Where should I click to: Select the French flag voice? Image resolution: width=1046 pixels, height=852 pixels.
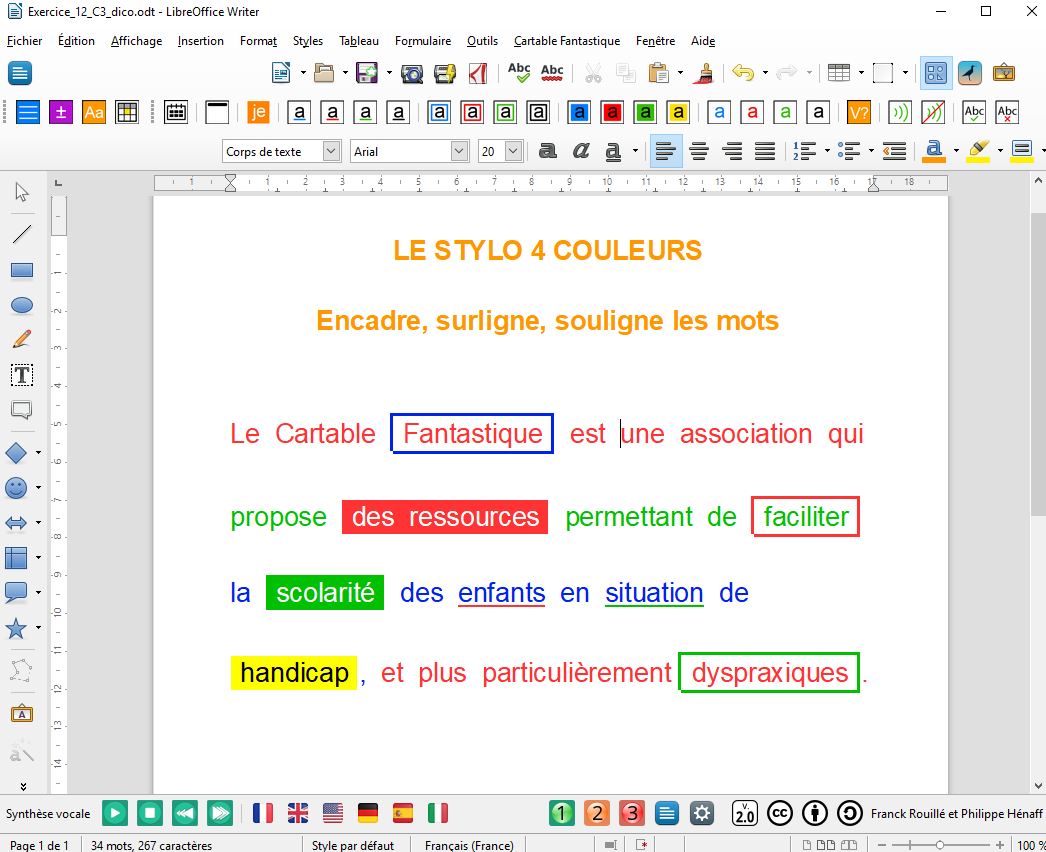coord(263,813)
